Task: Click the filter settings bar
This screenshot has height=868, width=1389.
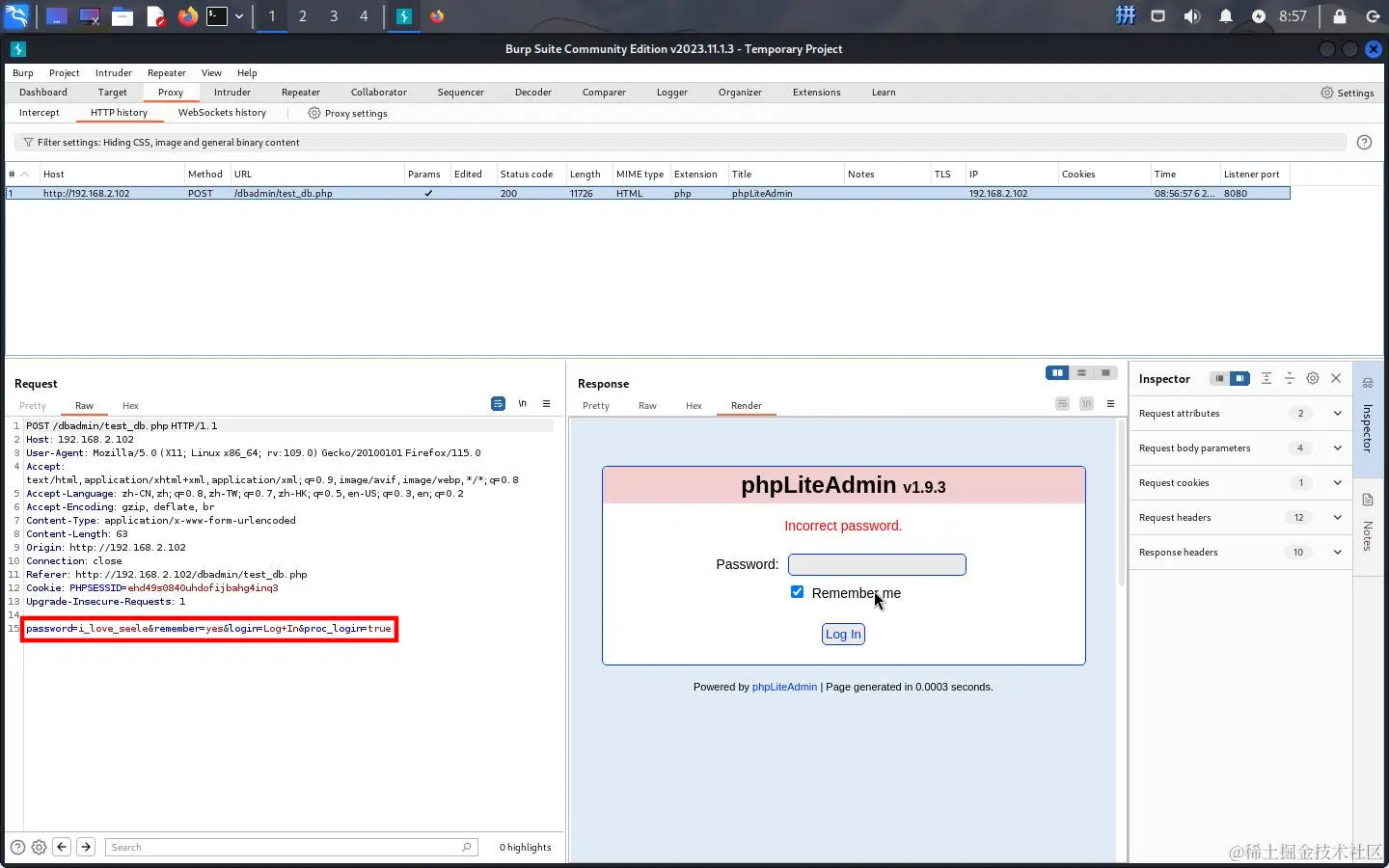Action: (680, 143)
